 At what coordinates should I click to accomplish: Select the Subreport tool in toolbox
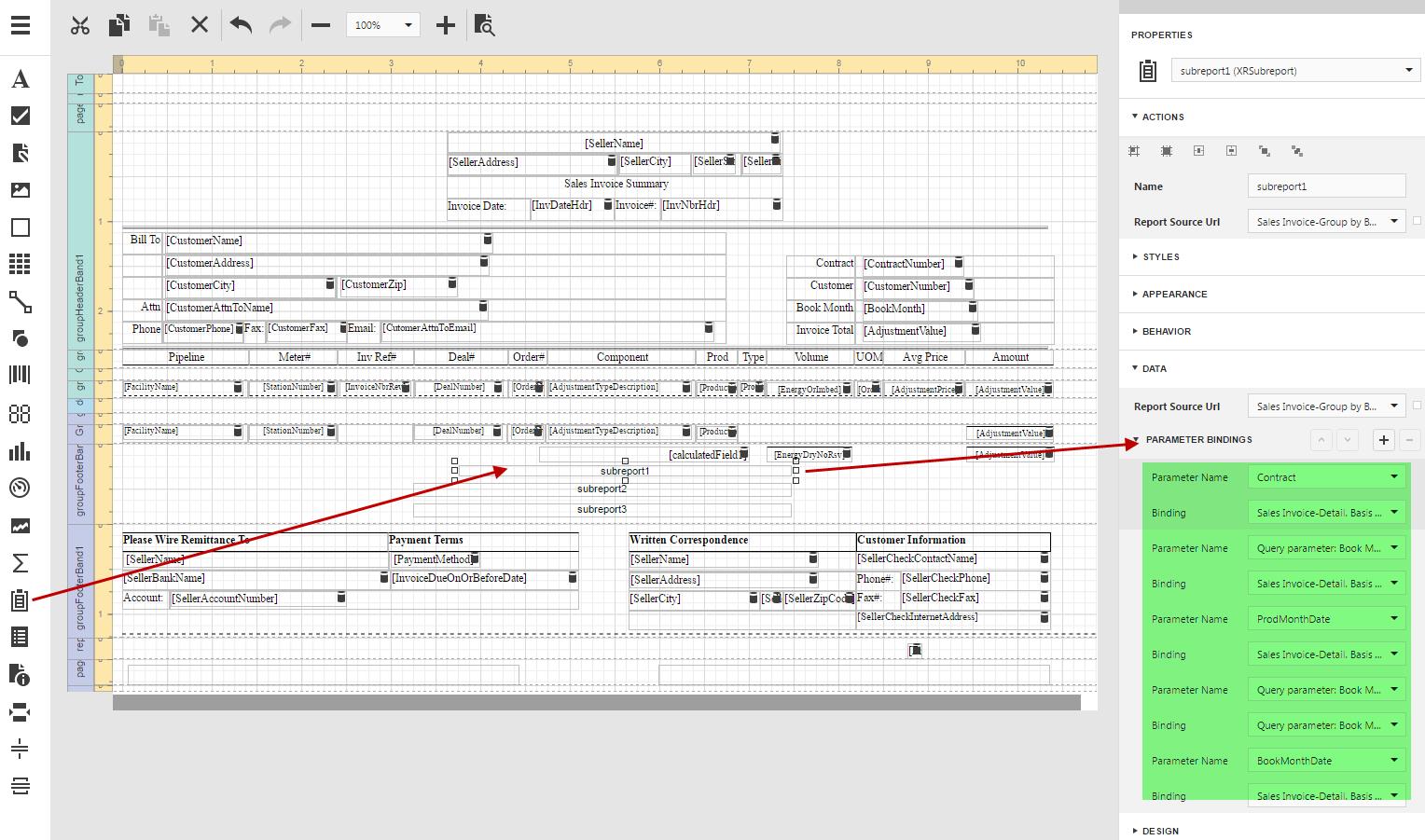(x=20, y=600)
